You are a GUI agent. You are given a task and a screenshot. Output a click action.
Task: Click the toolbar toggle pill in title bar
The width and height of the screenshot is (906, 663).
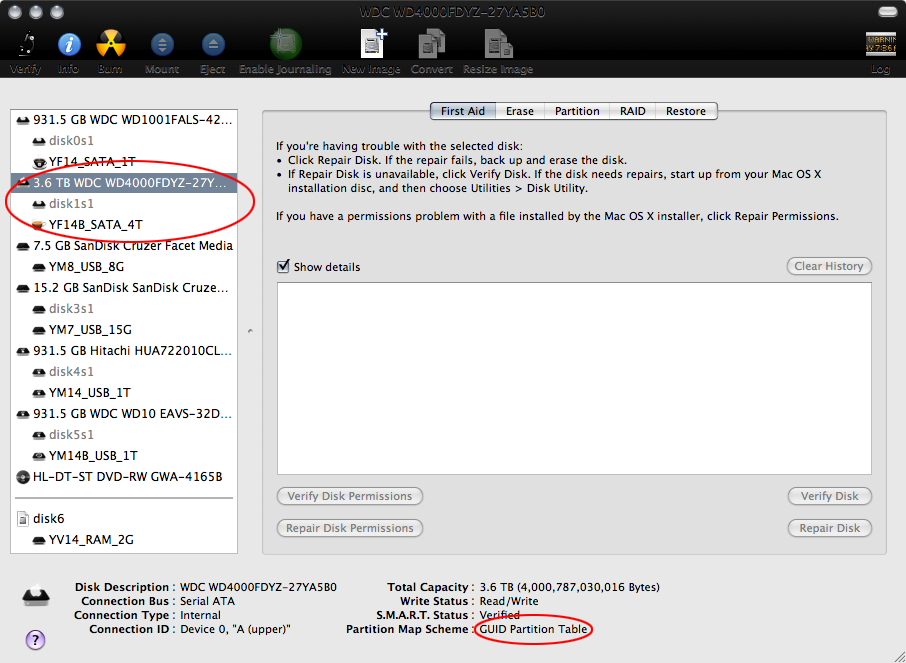click(888, 12)
